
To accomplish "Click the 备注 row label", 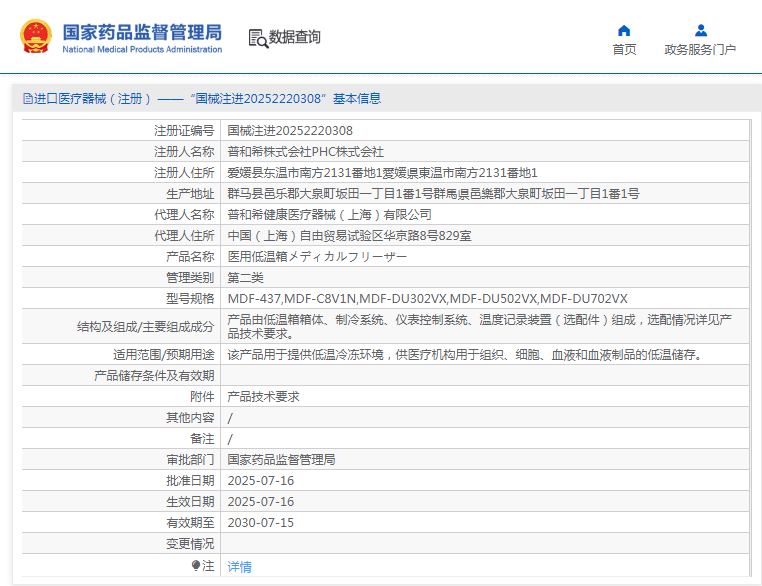I will 202,439.
